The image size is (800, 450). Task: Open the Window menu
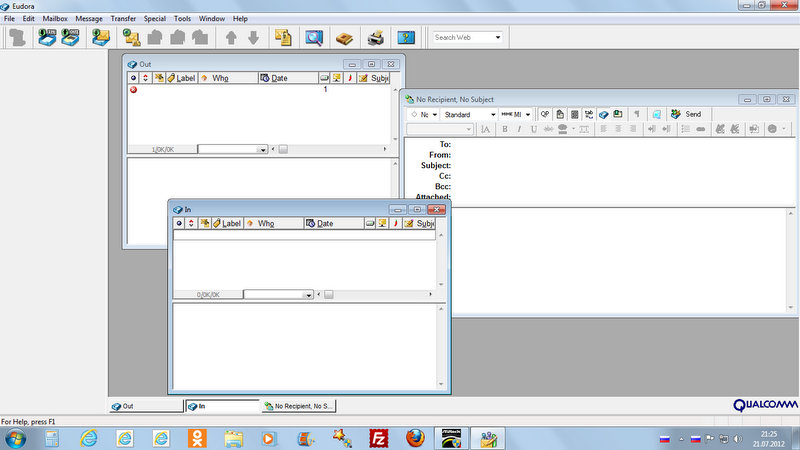click(x=212, y=18)
